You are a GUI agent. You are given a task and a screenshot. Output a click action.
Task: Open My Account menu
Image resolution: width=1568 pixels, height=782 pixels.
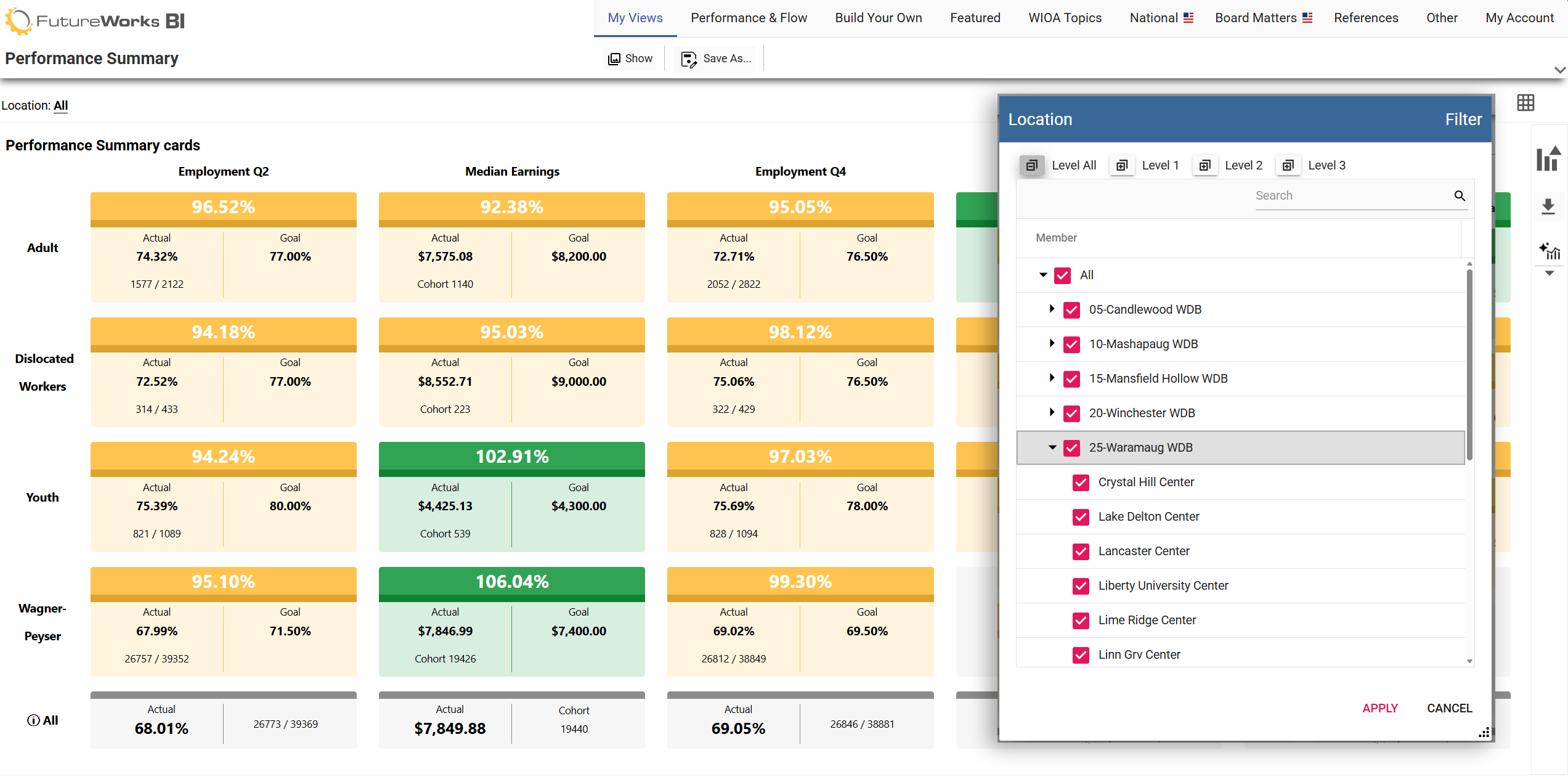(x=1519, y=18)
